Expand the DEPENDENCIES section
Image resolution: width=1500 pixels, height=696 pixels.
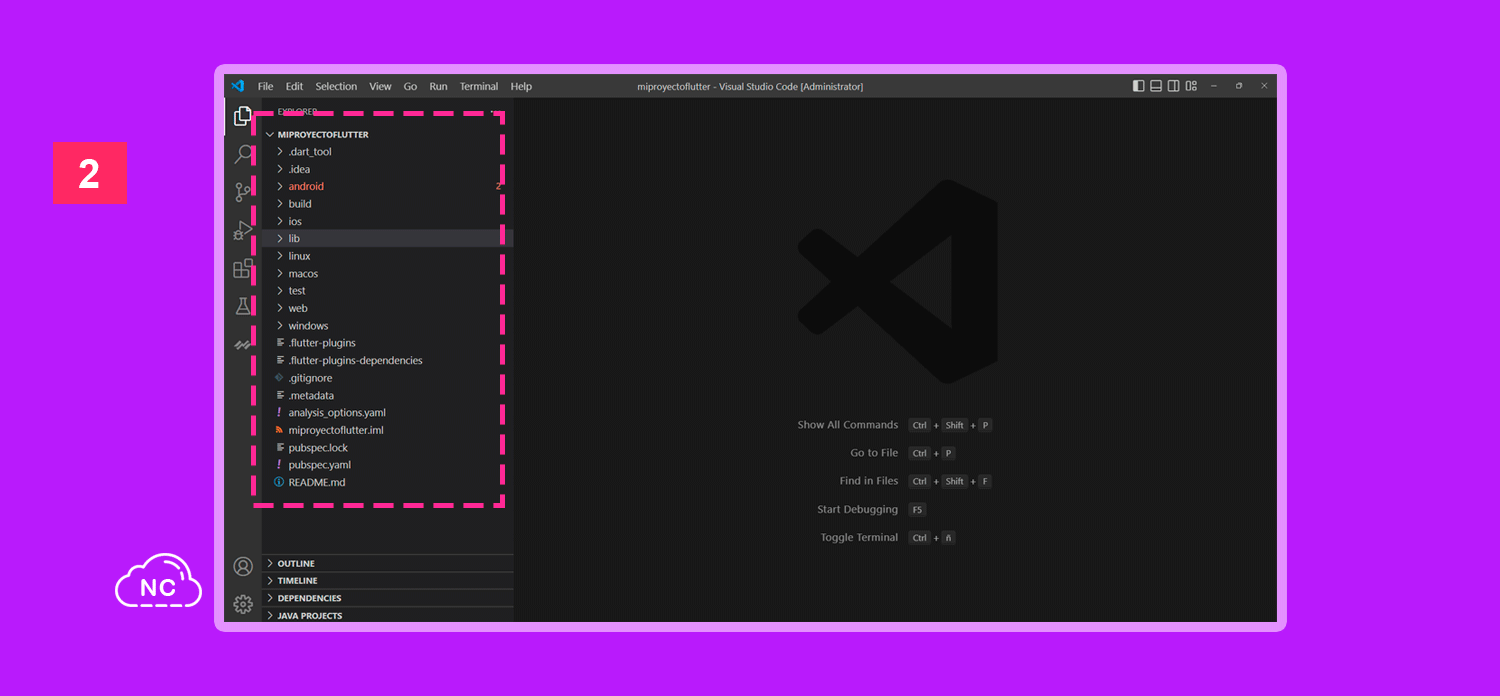point(387,598)
